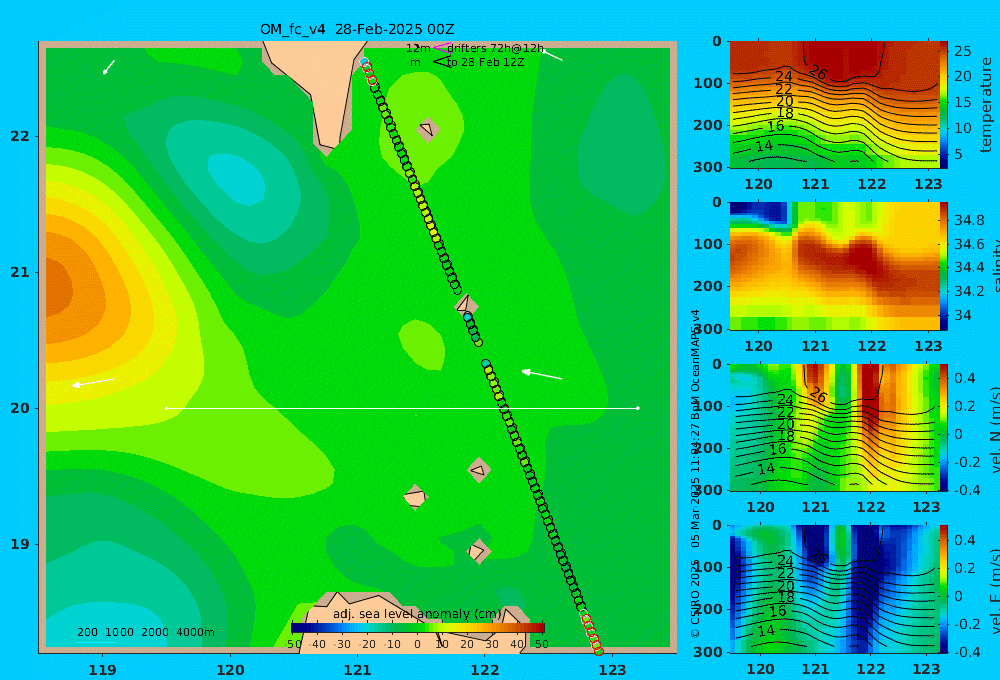Click the '26' contour label in the temperature panel
The height and width of the screenshot is (680, 1000).
tap(818, 73)
